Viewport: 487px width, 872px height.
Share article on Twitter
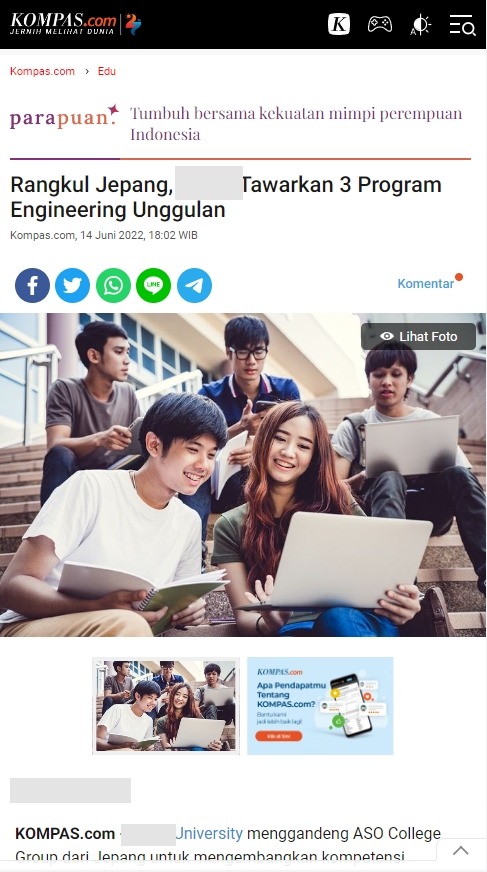[72, 285]
